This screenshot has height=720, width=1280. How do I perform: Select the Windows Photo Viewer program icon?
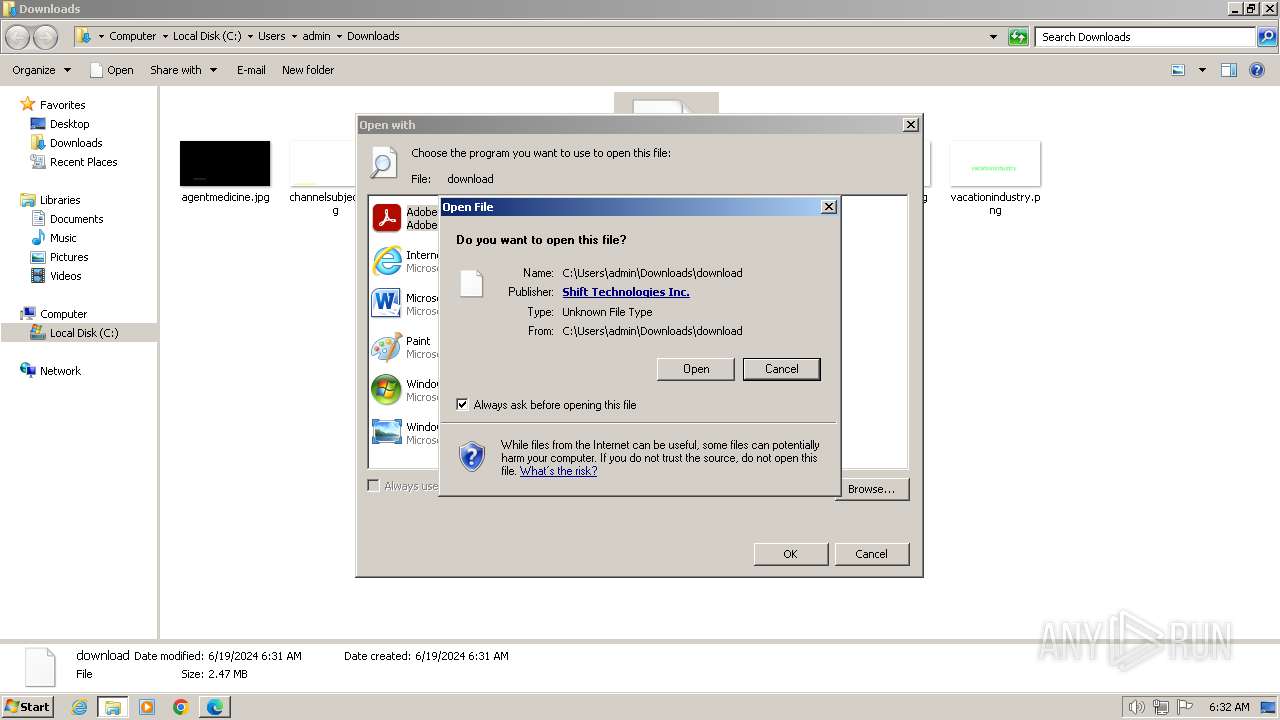coord(386,432)
